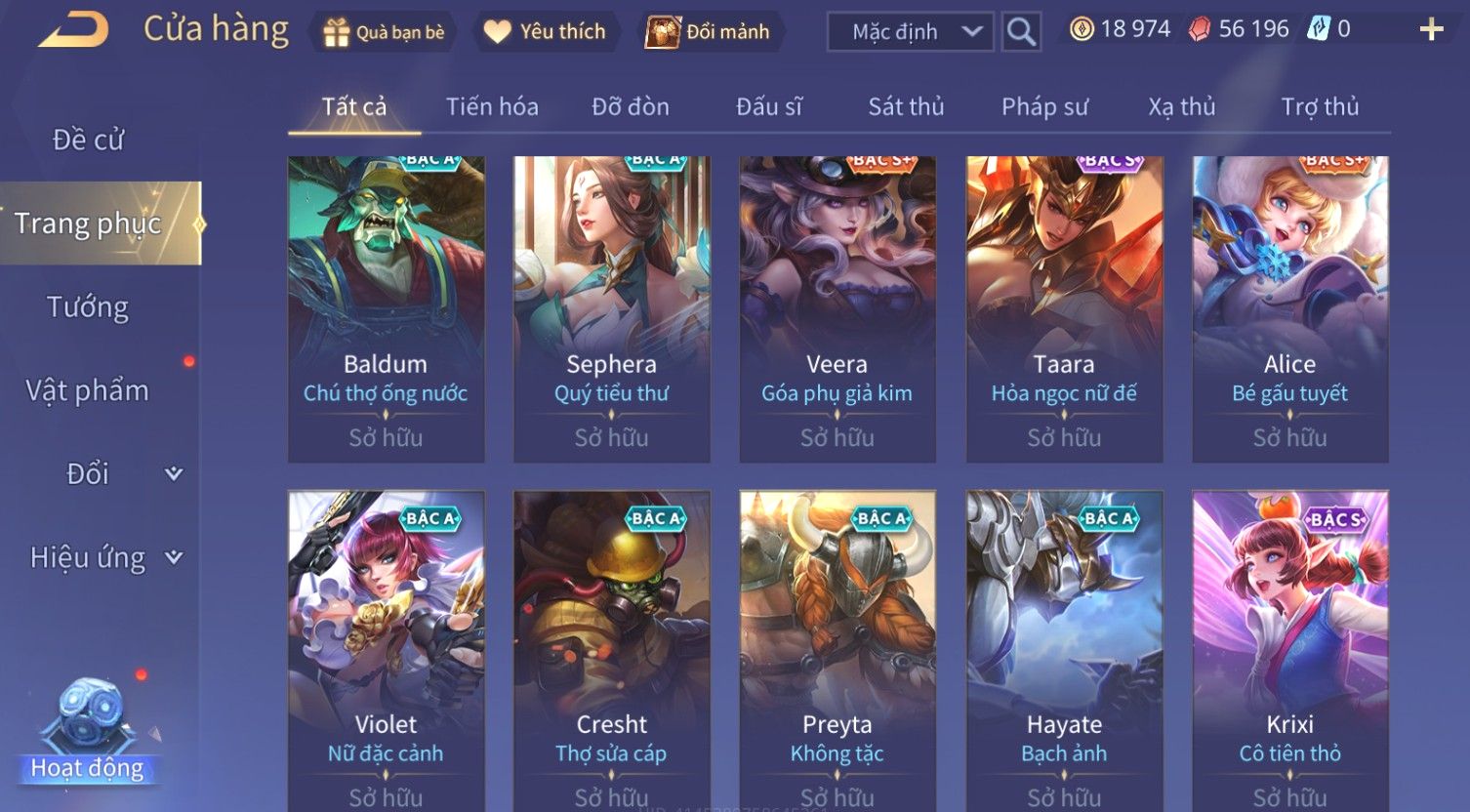Click the red ruby gem icon

click(x=1199, y=29)
